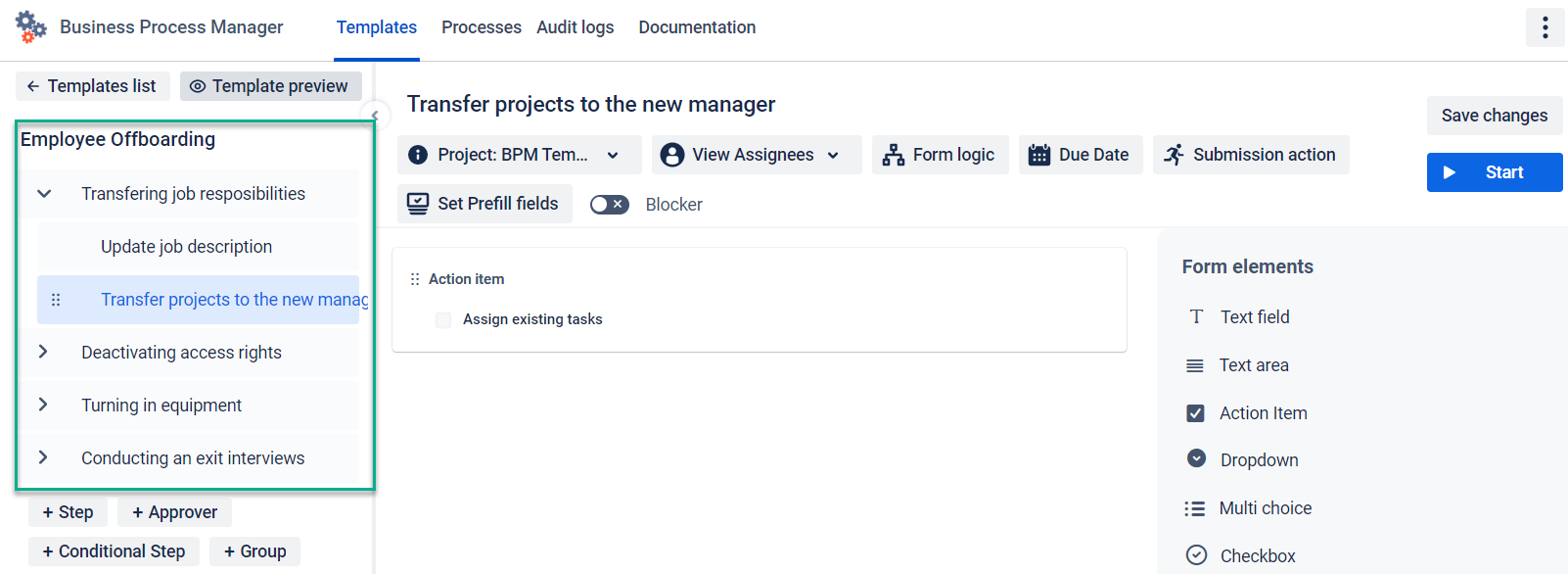The height and width of the screenshot is (574, 1568).
Task: Add a Text field form element
Action: (x=1255, y=316)
